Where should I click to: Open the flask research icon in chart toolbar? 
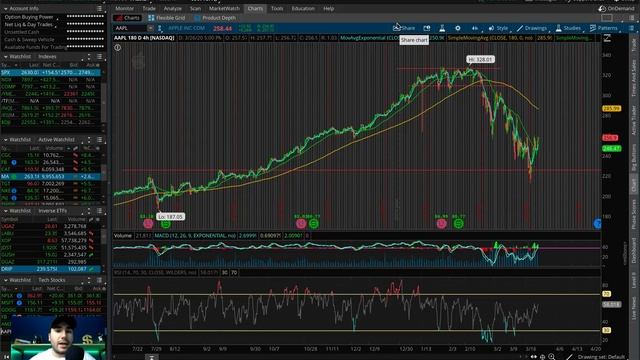tap(442, 28)
